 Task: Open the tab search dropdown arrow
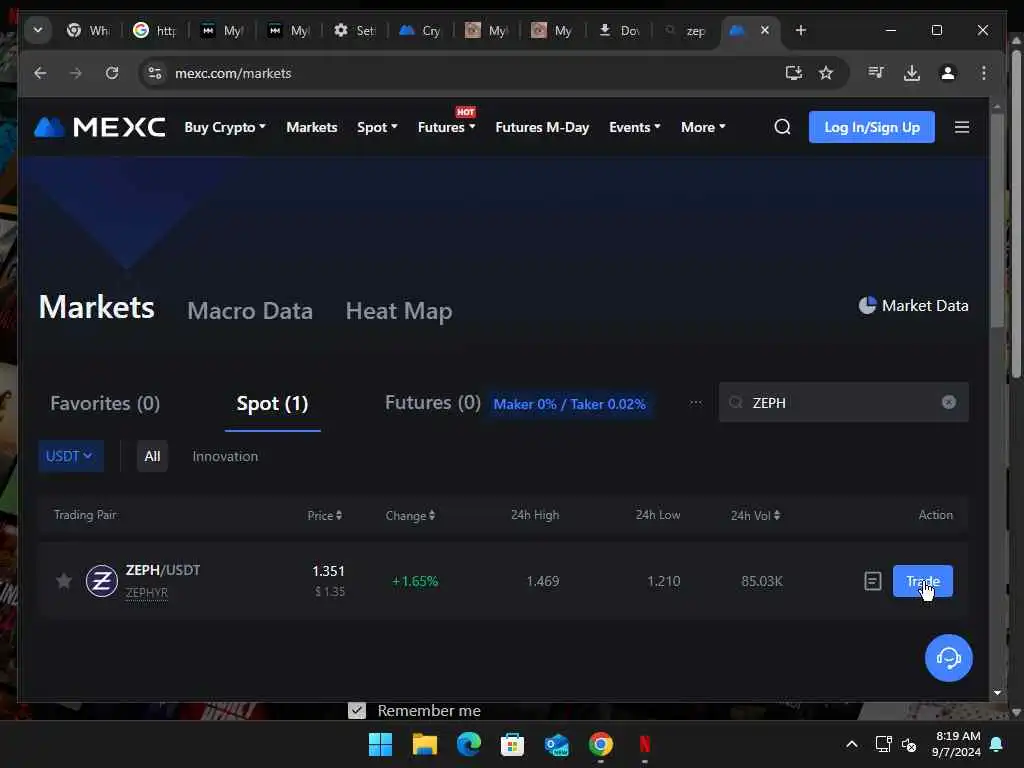(38, 30)
